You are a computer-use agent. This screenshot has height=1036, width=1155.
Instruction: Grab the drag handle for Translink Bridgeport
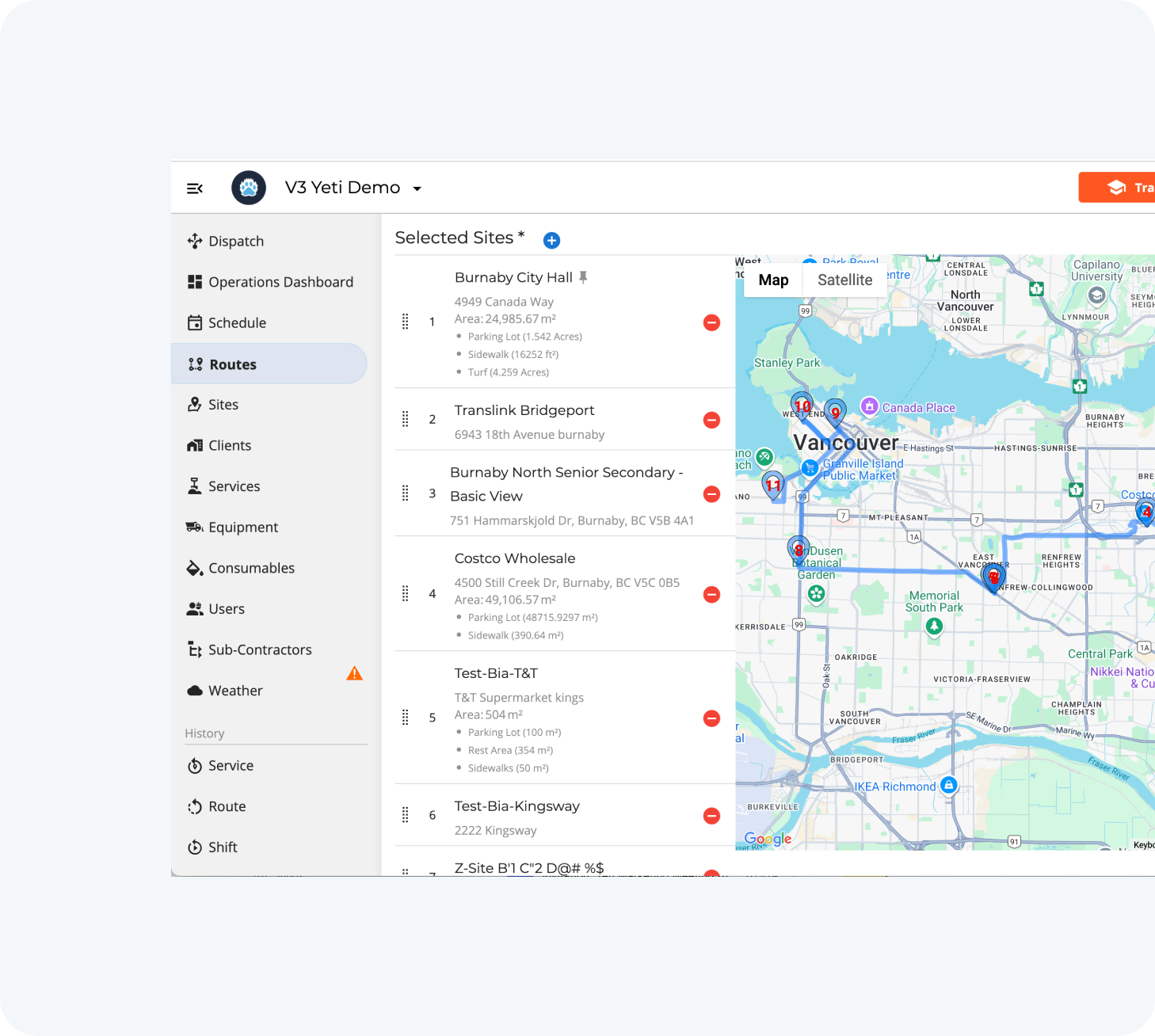(406, 419)
